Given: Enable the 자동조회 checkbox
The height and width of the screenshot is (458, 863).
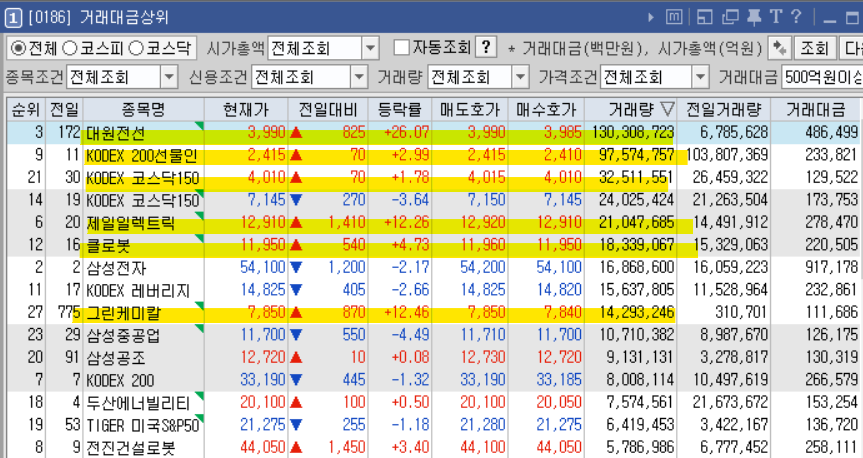Looking at the screenshot, I should click(x=402, y=47).
